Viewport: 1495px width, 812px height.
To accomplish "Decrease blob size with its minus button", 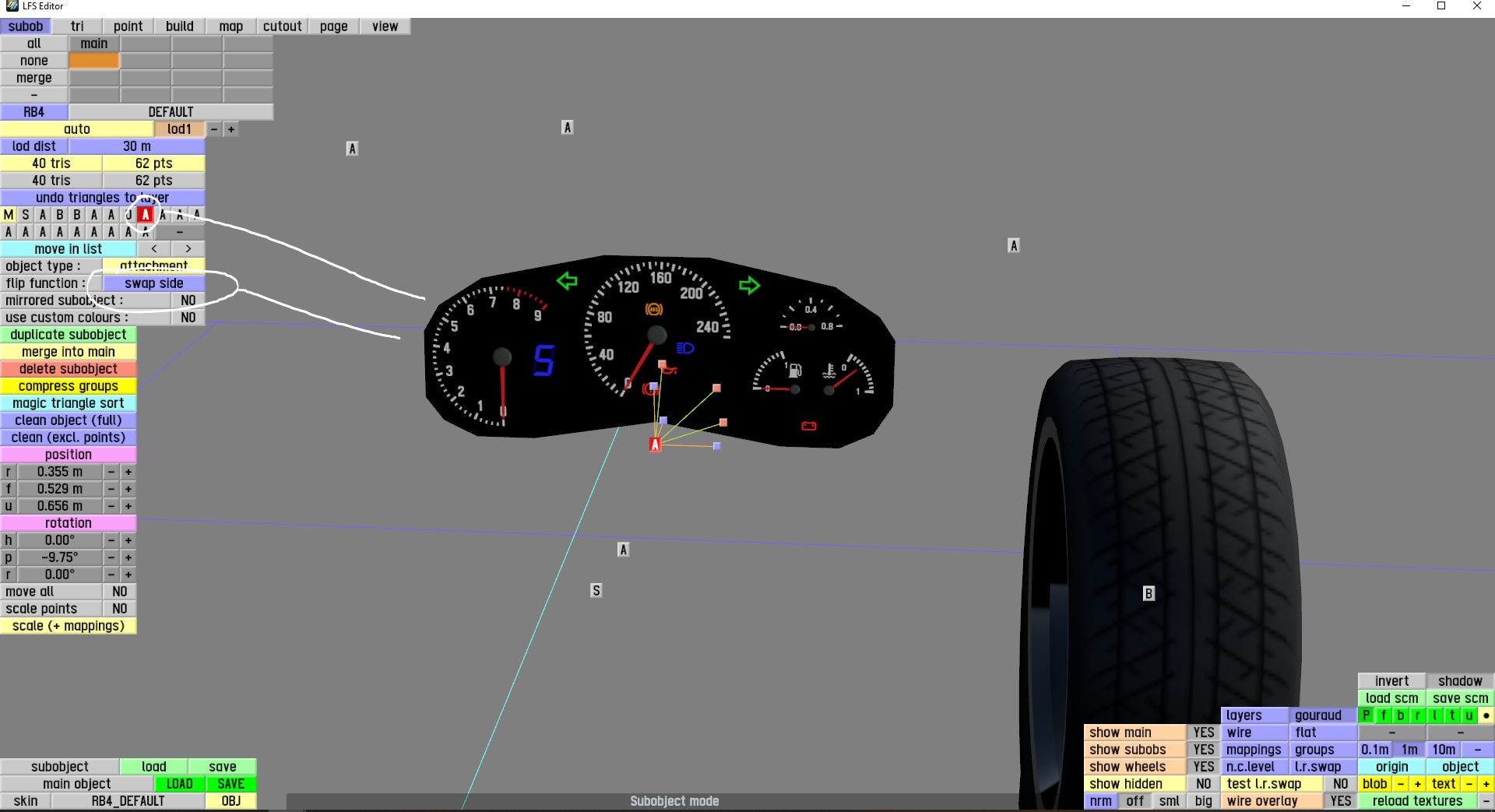I will click(1401, 784).
